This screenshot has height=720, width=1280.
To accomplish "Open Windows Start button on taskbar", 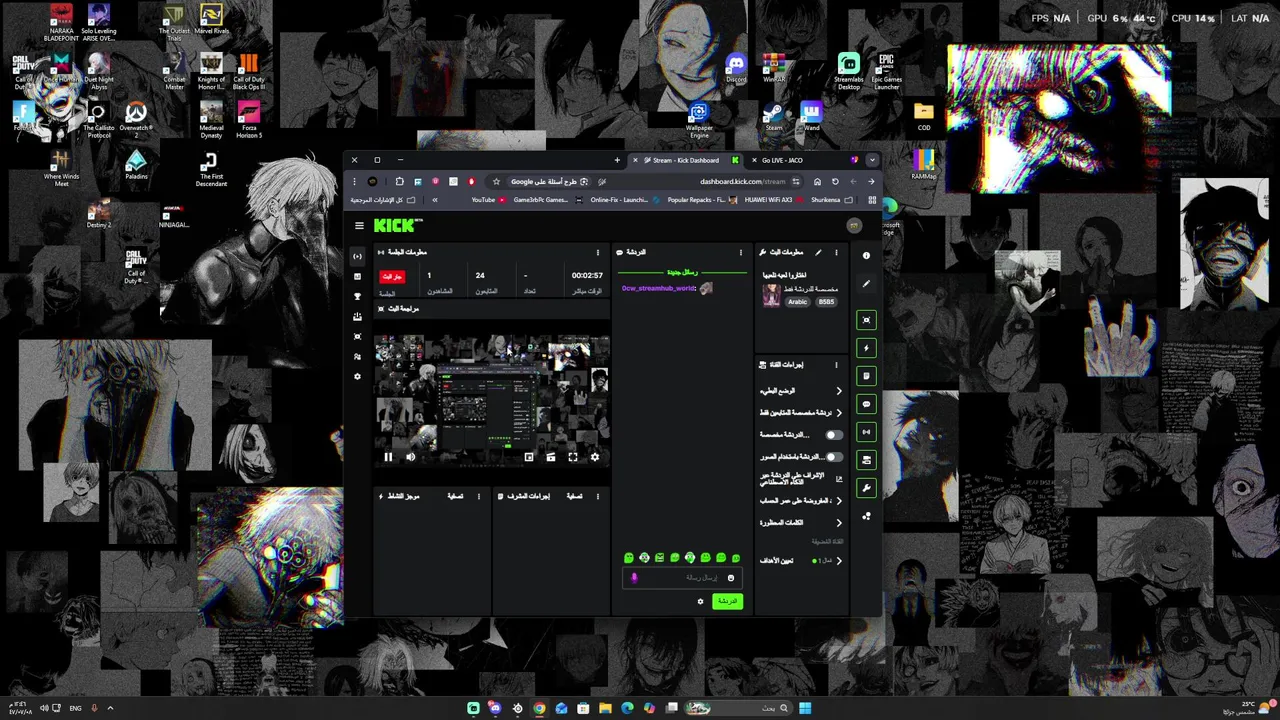I will (x=805, y=708).
